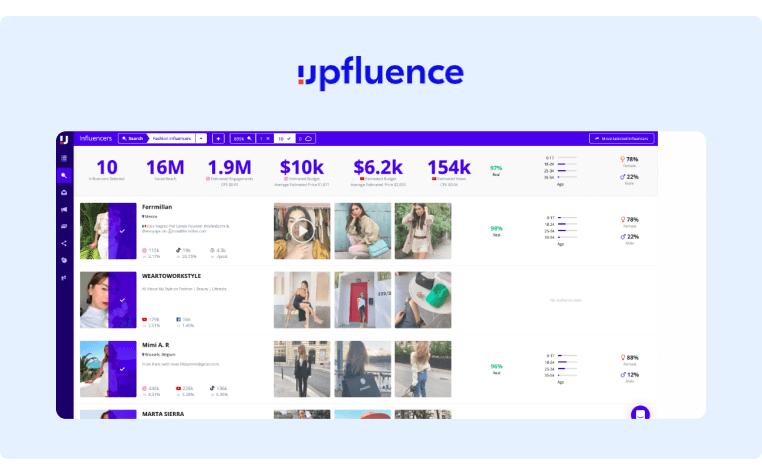Screen dimensions: 762x475
Task: Click the Upfluence logo in the app corner
Action: (64, 140)
